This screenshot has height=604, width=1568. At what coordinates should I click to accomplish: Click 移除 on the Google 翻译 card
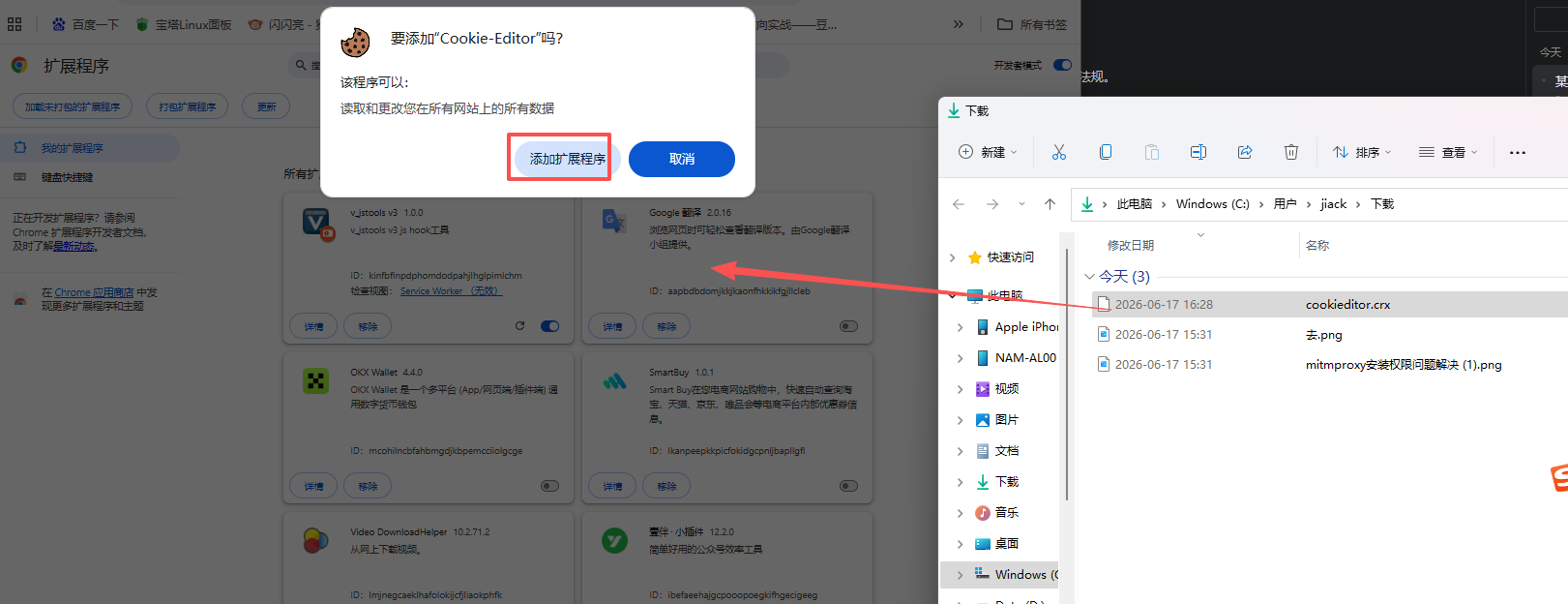pyautogui.click(x=666, y=326)
